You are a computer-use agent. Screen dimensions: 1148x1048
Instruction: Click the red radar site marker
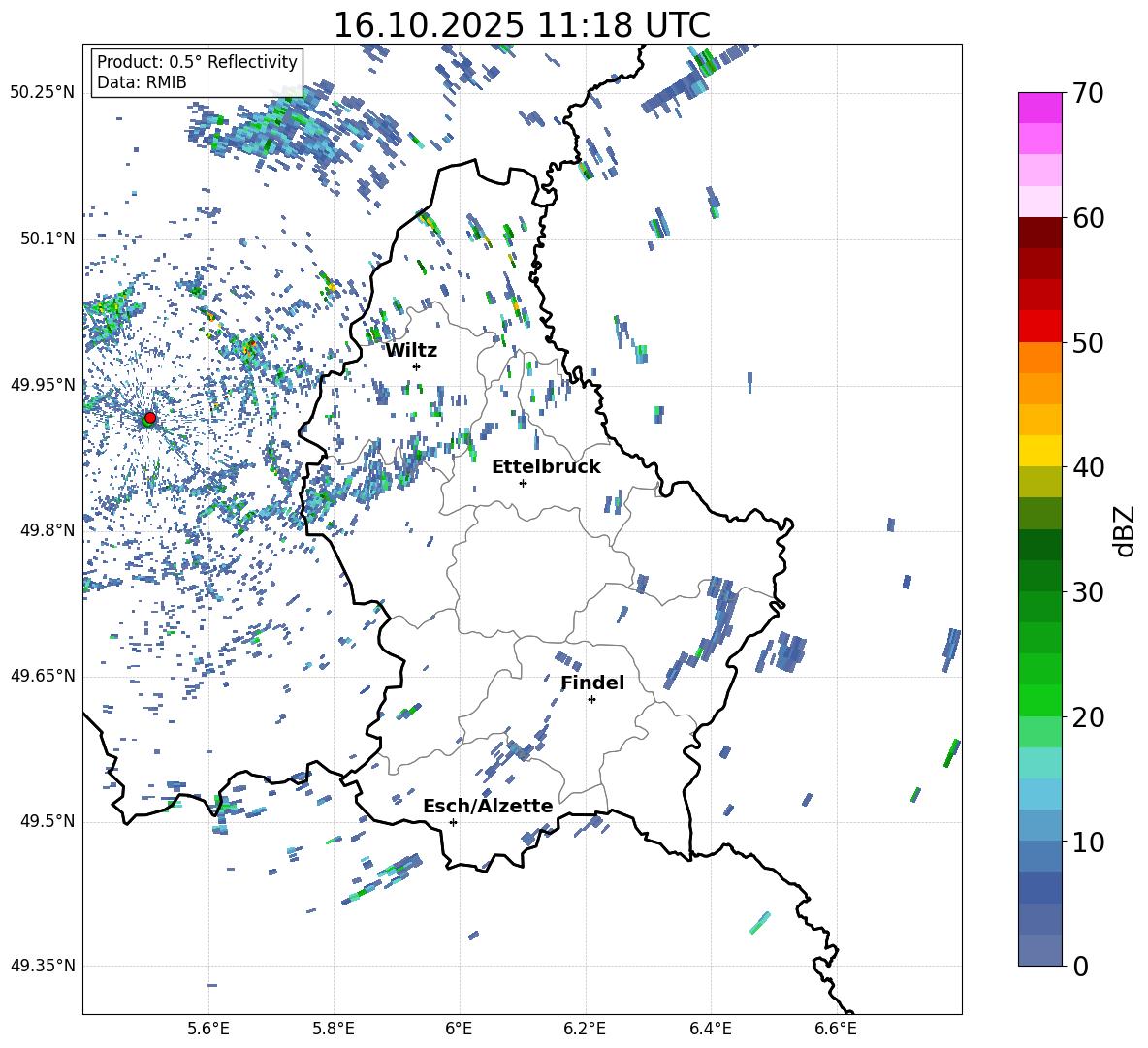click(x=149, y=418)
